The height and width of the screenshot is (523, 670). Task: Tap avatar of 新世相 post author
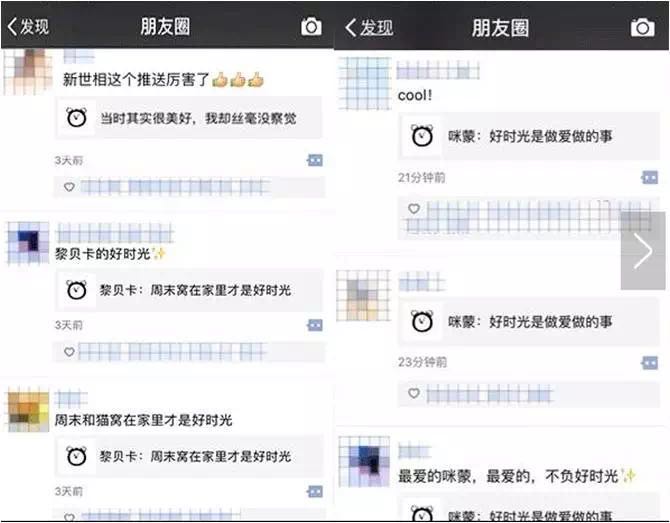pos(27,71)
